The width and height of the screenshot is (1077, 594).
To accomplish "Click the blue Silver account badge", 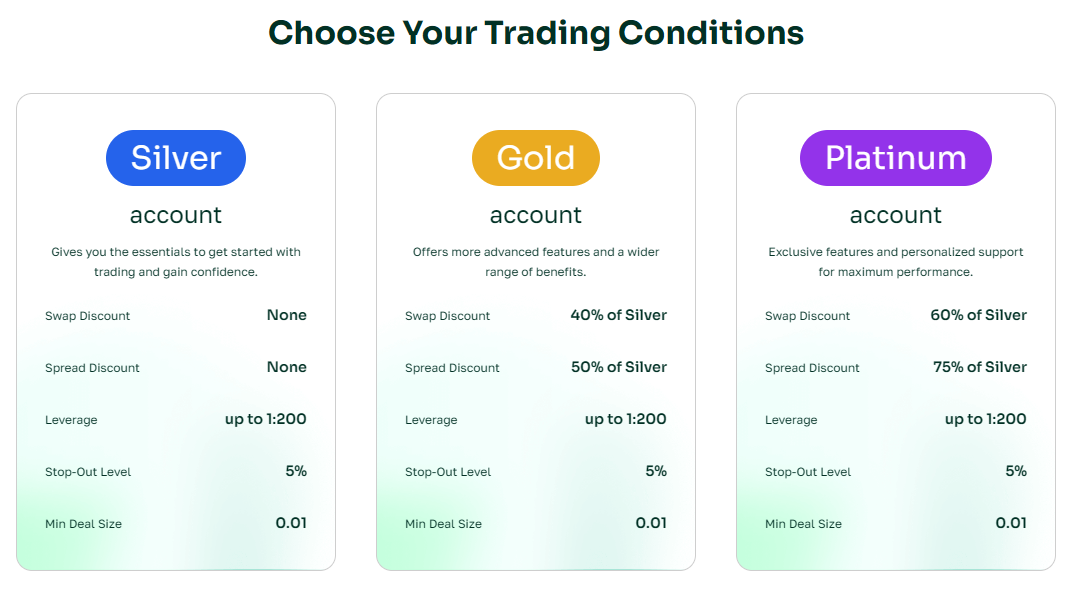I will [x=176, y=158].
